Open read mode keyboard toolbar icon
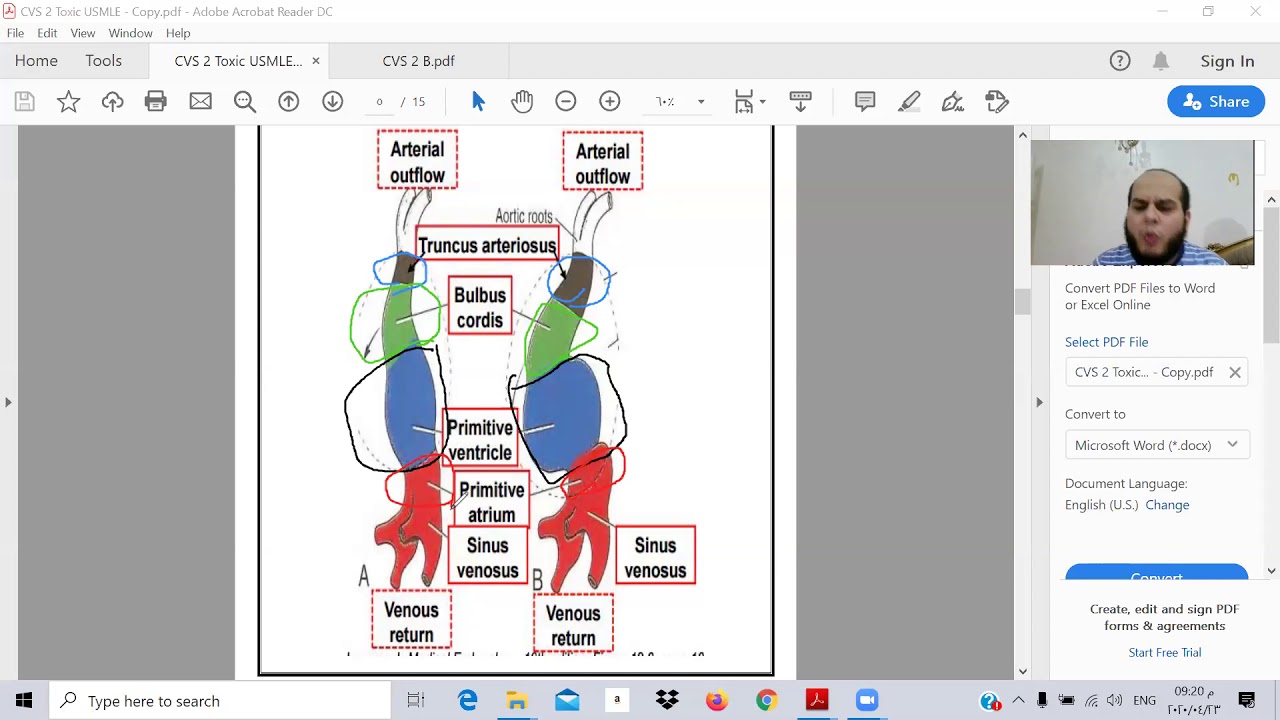Screen dimensions: 1280x720 click(x=800, y=101)
